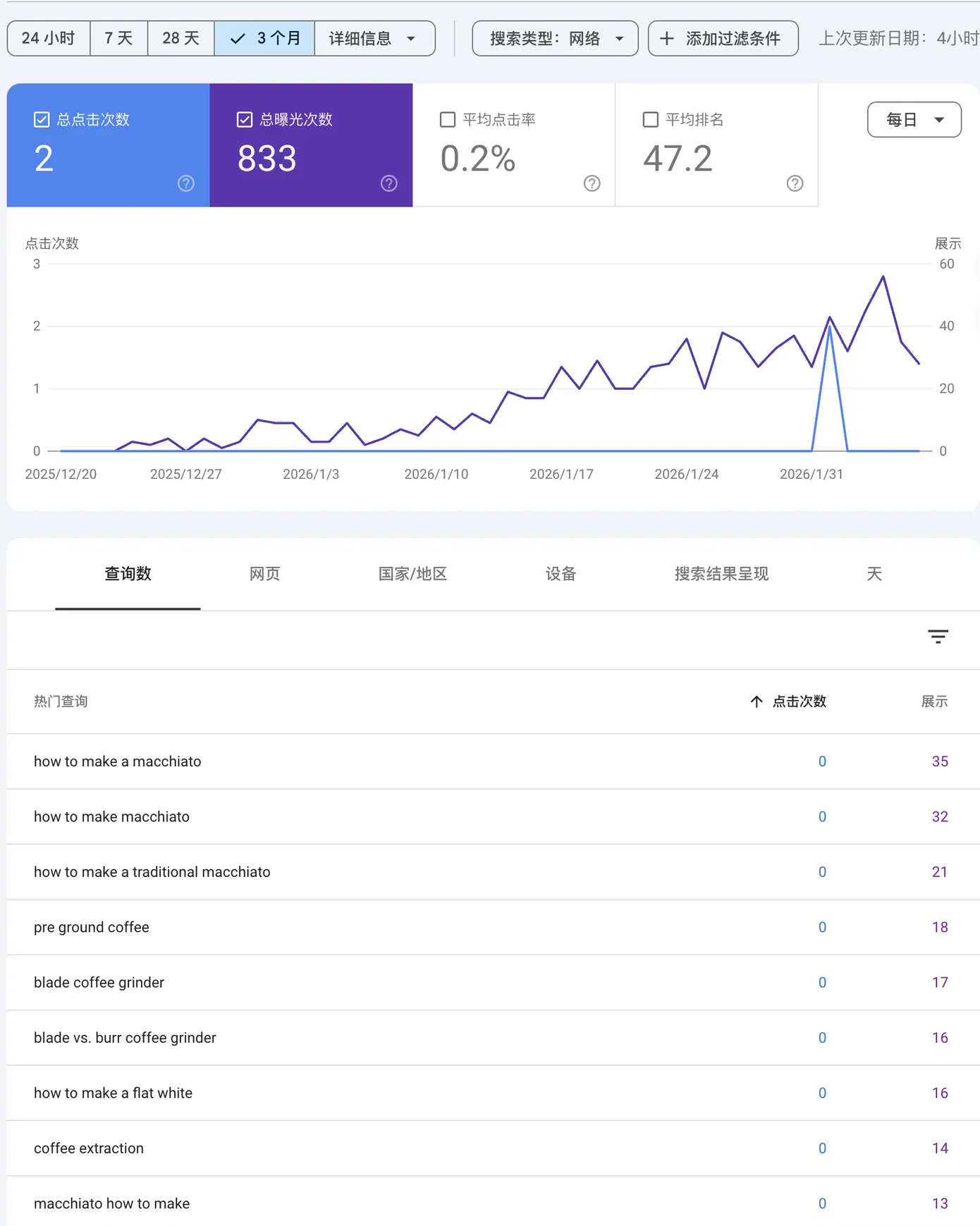Viewport: 980px width, 1226px height.
Task: Switch to the 设备 tab
Action: (561, 574)
